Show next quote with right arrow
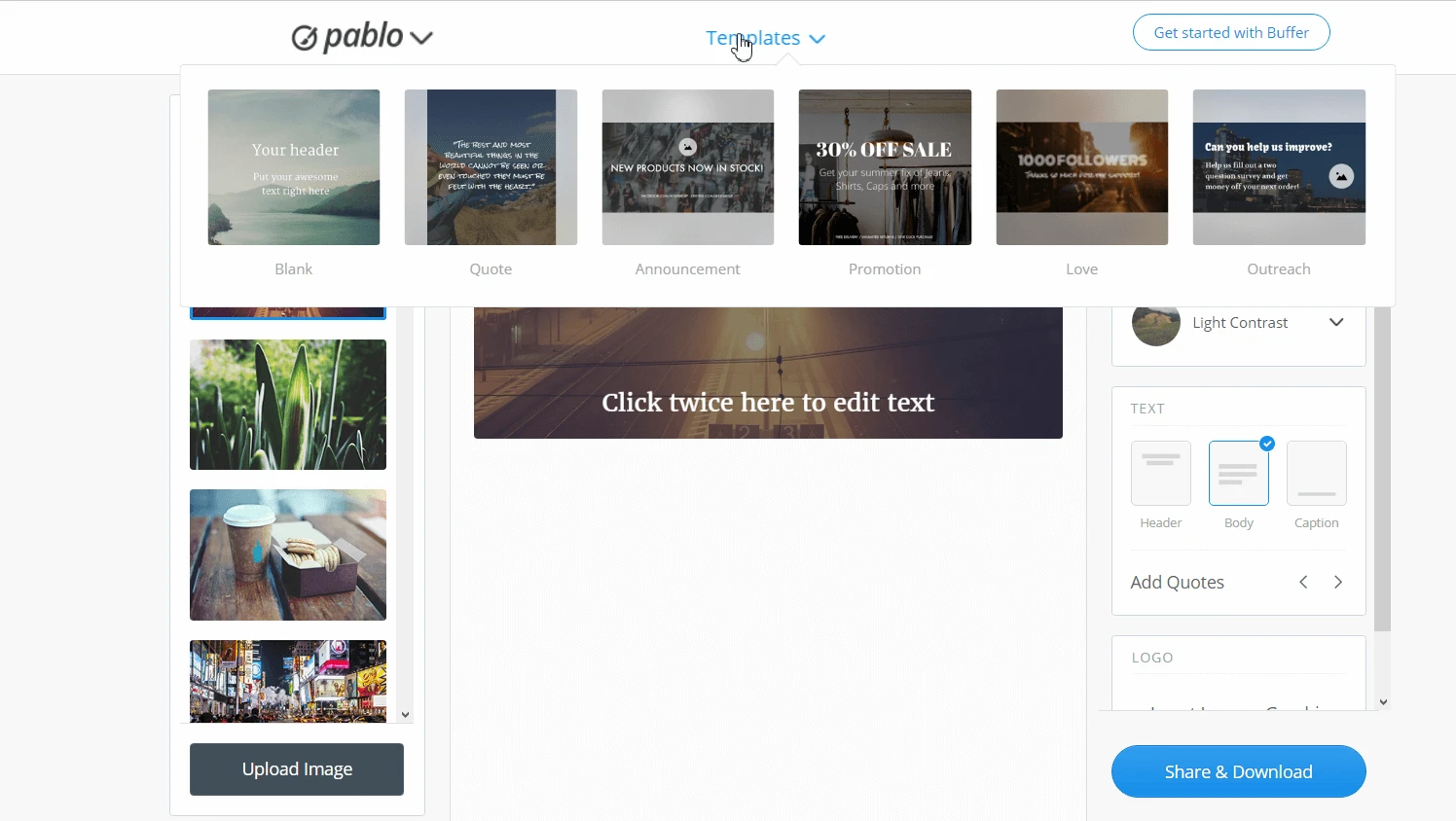Image resolution: width=1456 pixels, height=821 pixels. coord(1338,582)
